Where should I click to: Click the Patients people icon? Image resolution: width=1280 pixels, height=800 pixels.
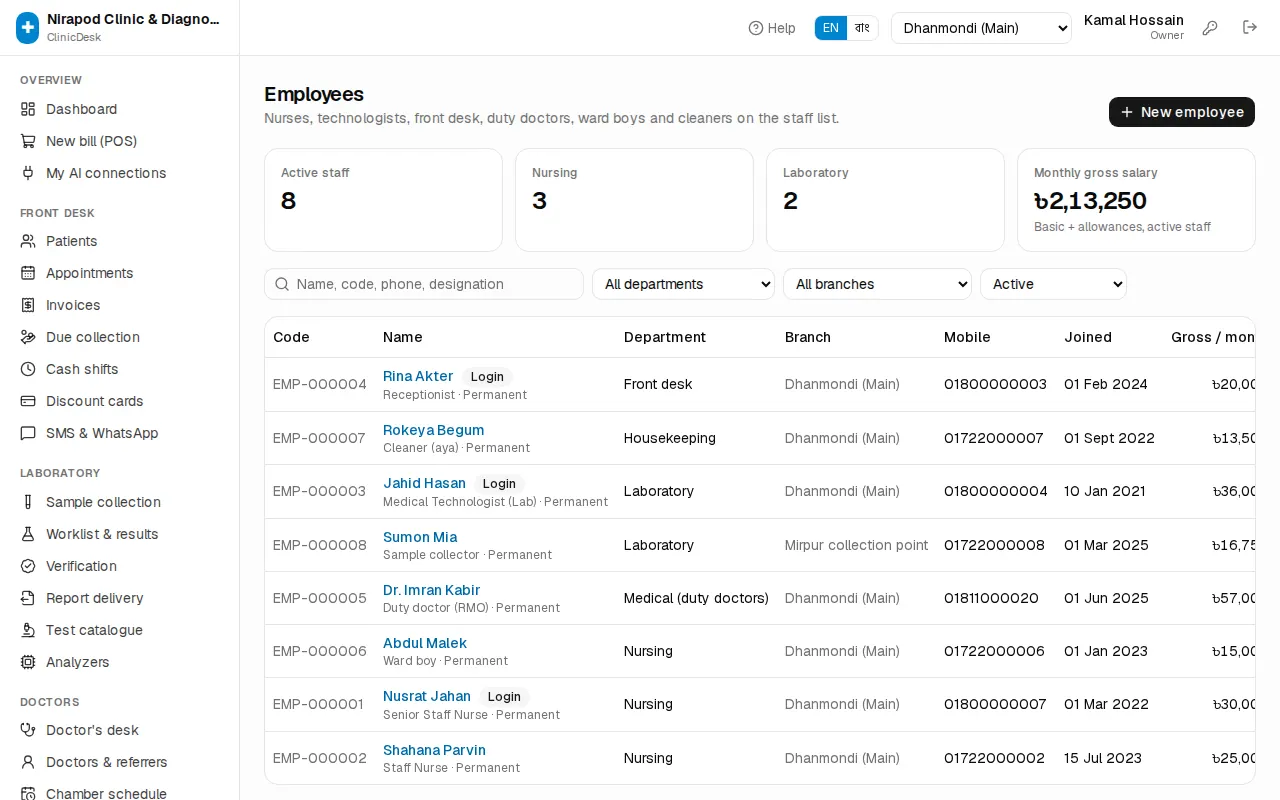tap(28, 241)
